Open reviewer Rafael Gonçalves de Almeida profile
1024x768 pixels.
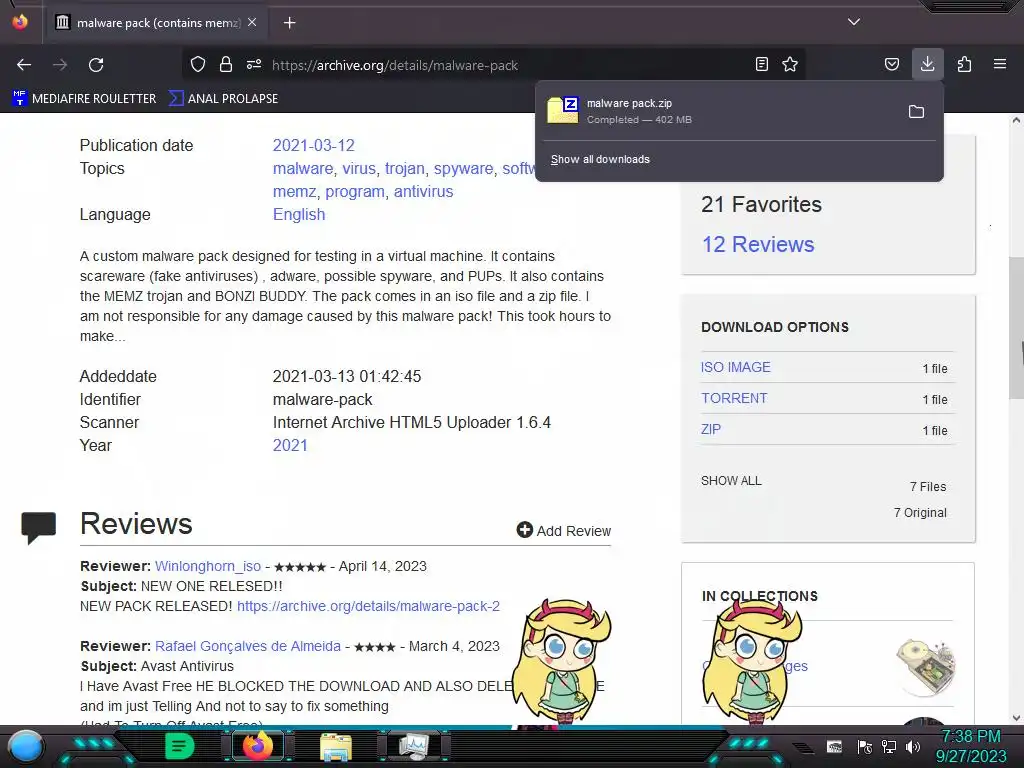[248, 646]
